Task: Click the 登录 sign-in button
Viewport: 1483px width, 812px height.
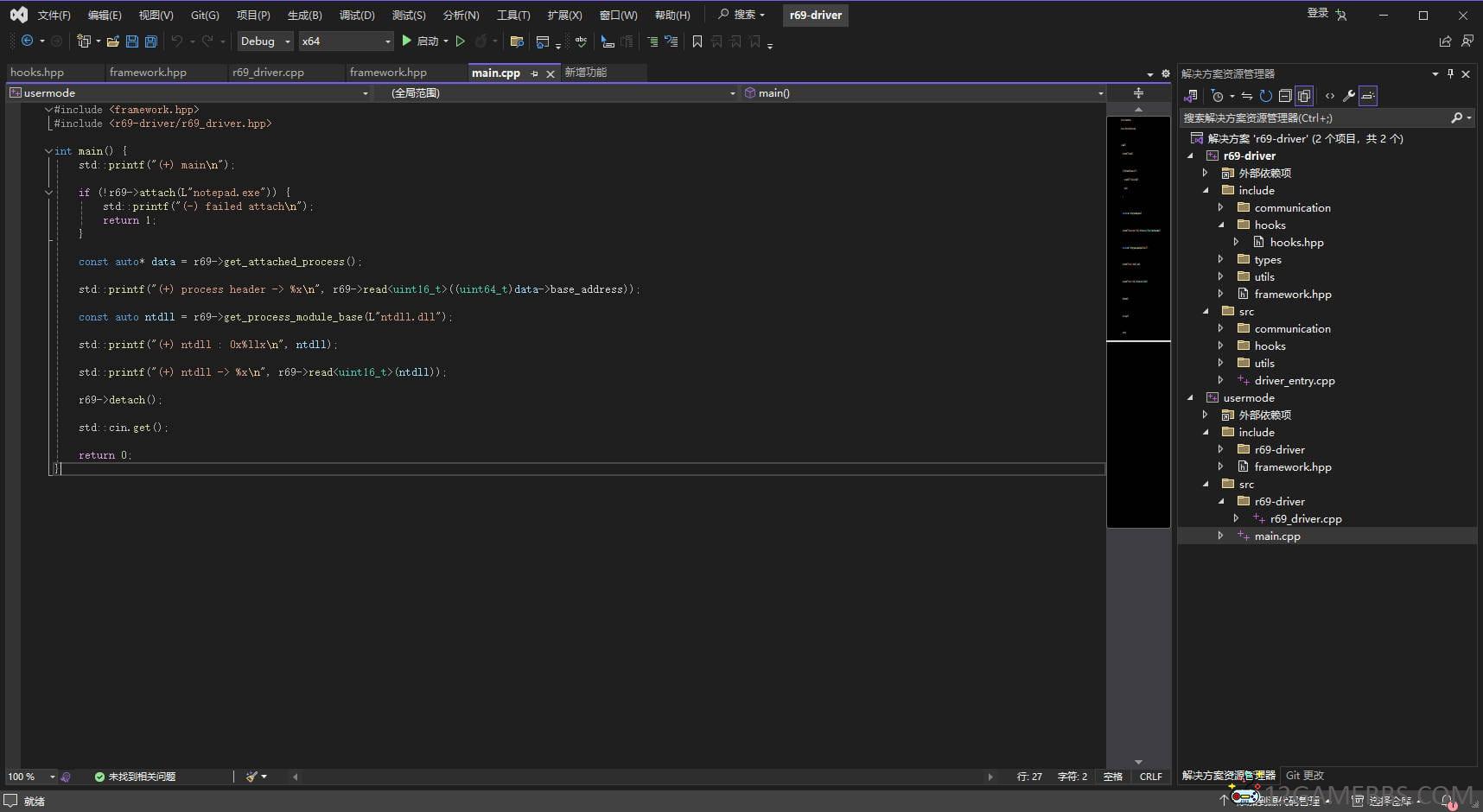Action: click(1317, 14)
